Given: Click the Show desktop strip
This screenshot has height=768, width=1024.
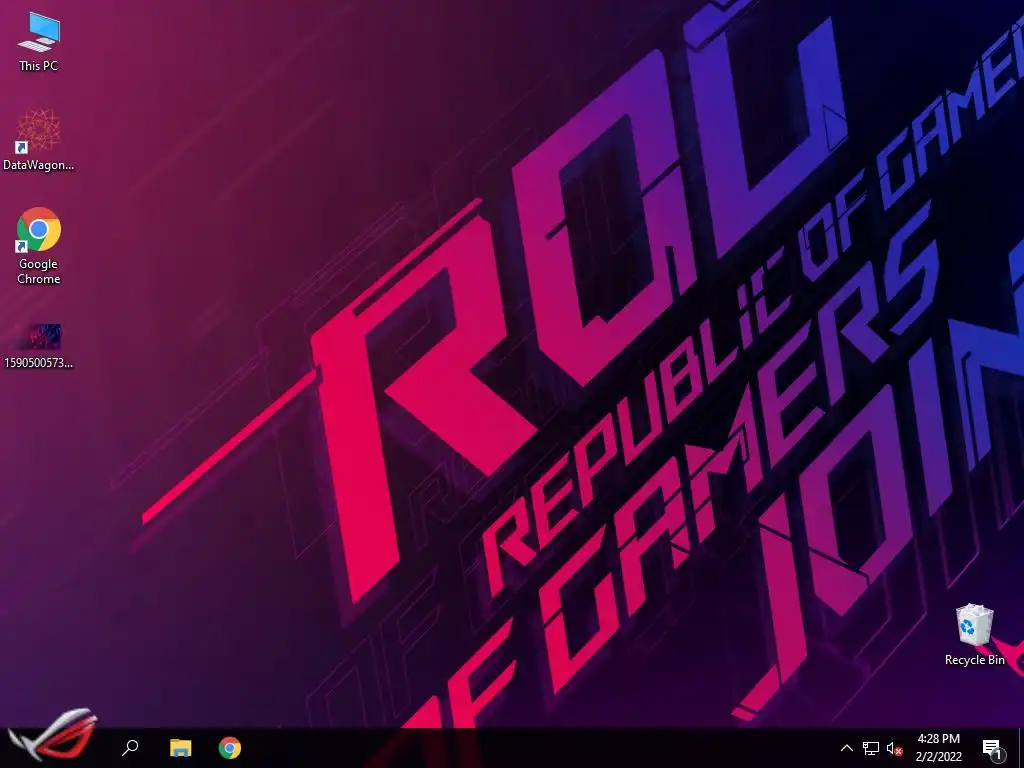Looking at the screenshot, I should [1021, 748].
